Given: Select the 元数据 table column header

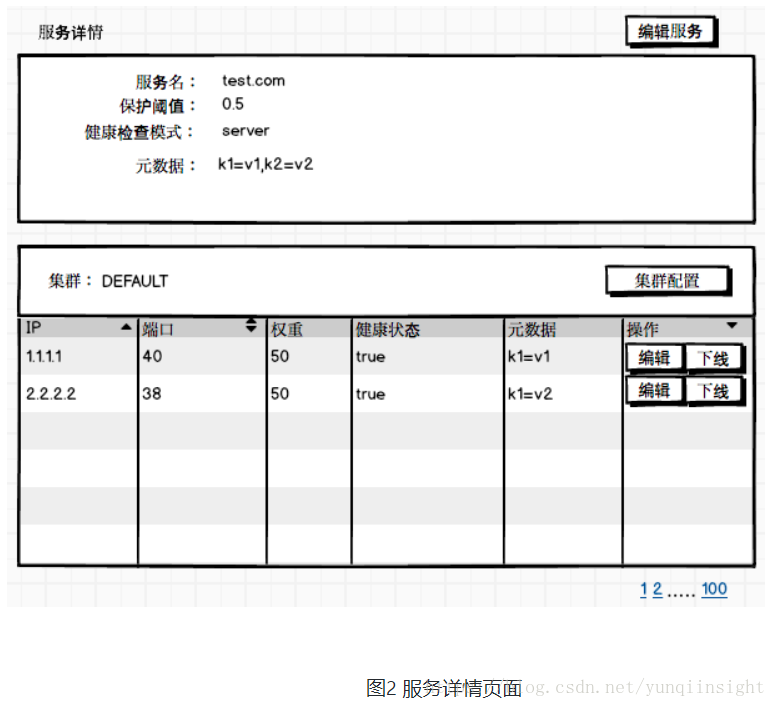Looking at the screenshot, I should (532, 330).
